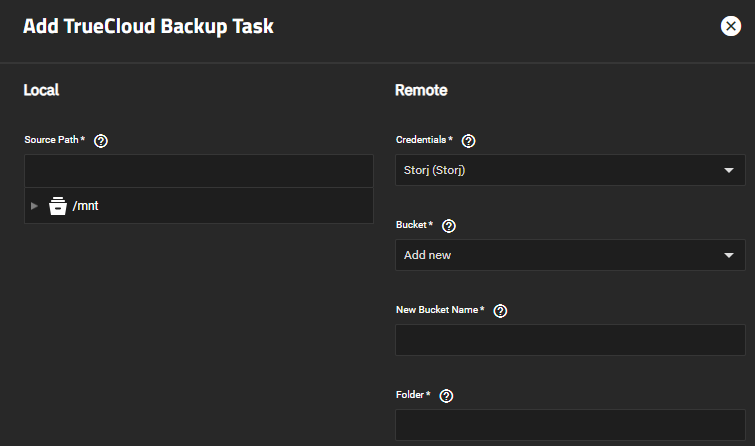Open help tooltip for Source Path

click(100, 140)
